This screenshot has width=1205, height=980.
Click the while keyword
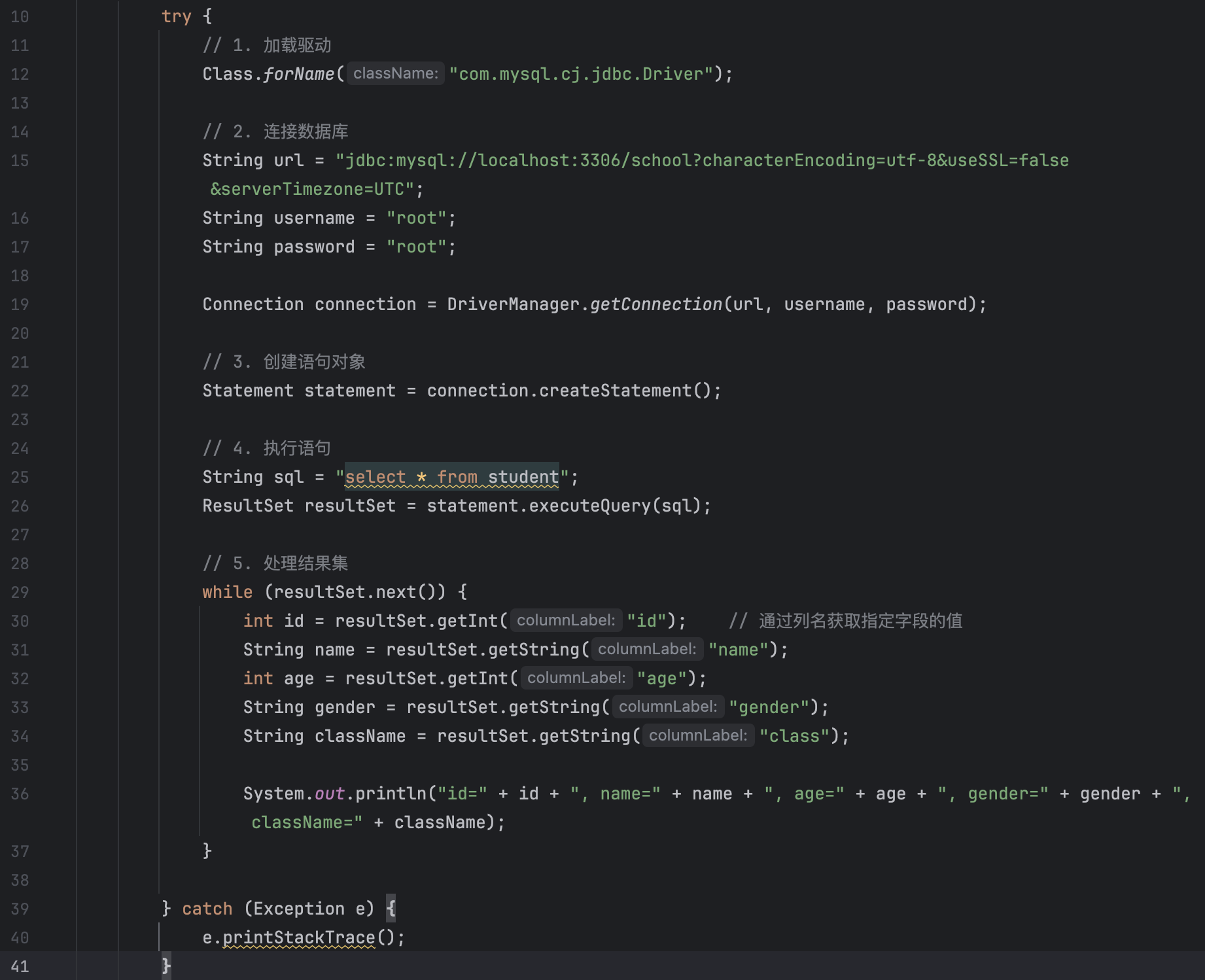point(227,592)
